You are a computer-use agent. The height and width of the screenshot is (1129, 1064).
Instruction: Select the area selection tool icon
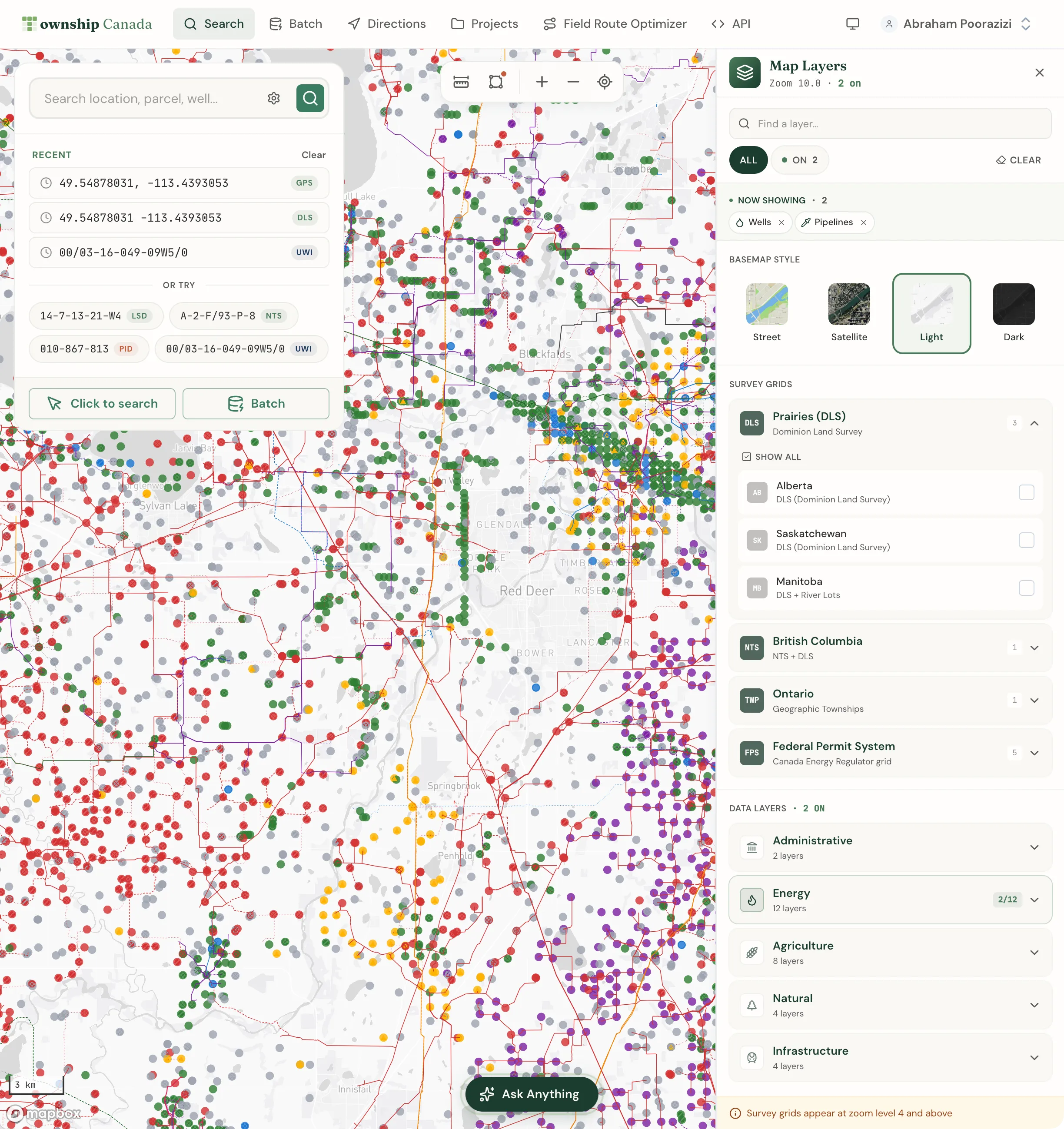[x=496, y=82]
